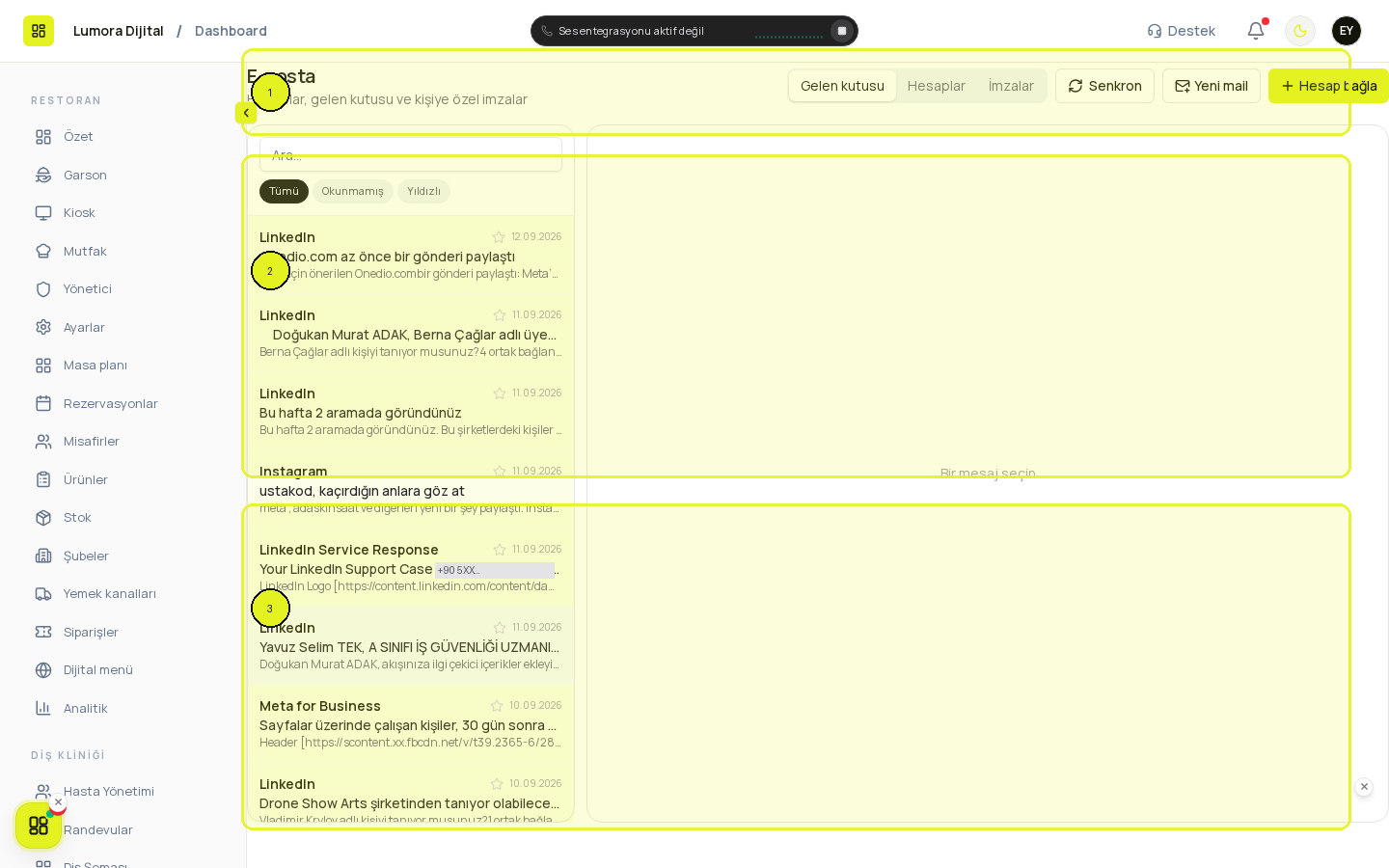
Task: Star the Instagram message
Action: pos(500,472)
